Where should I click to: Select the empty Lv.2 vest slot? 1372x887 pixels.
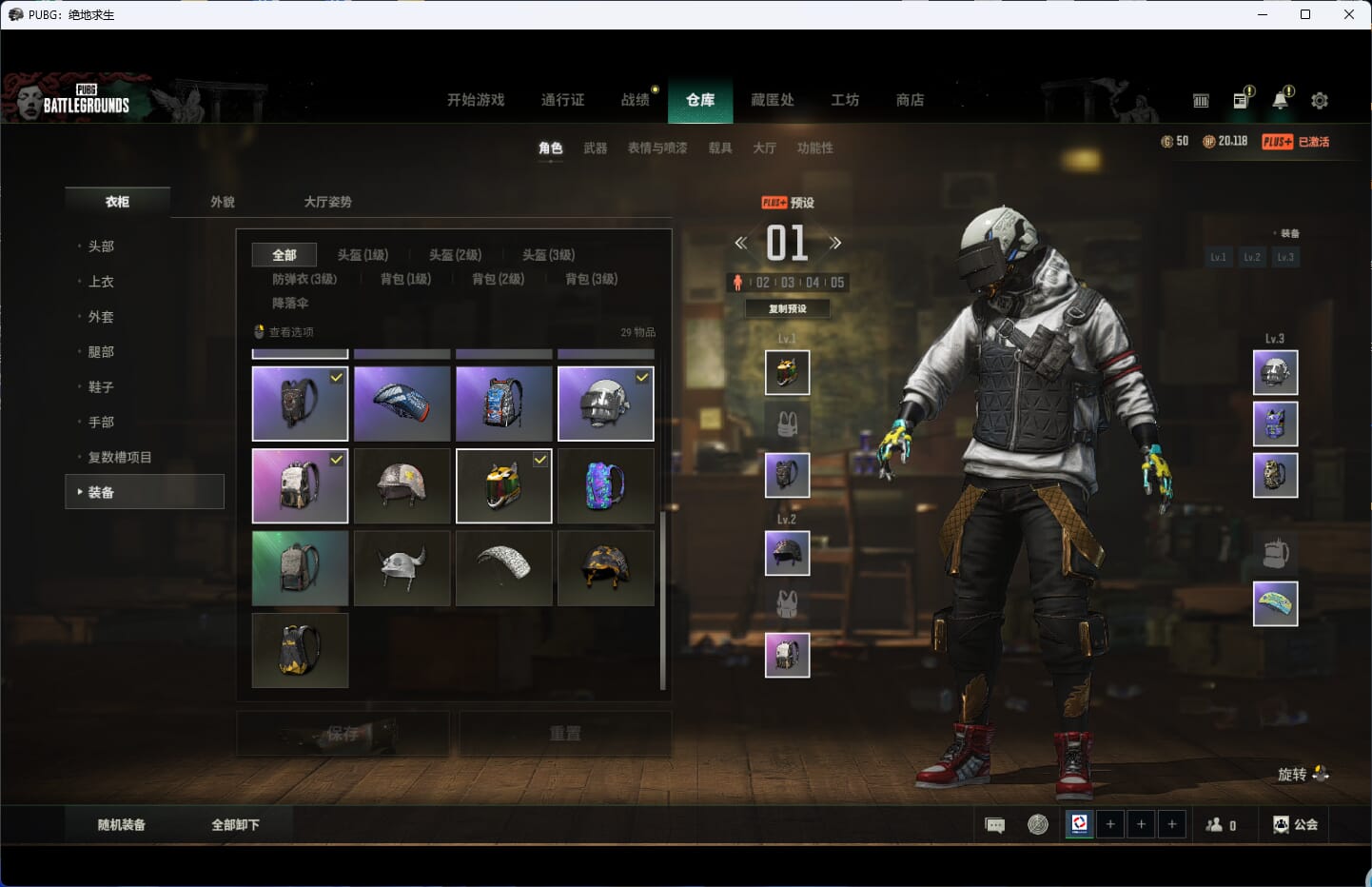point(788,603)
